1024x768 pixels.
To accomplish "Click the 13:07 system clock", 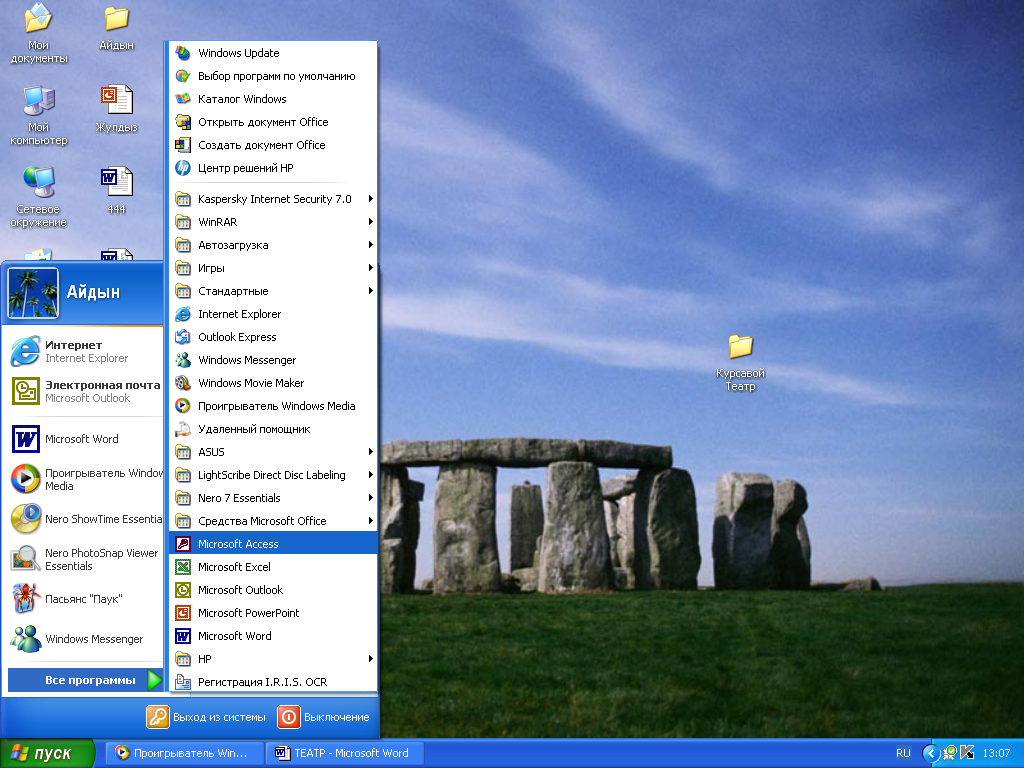I will click(x=996, y=753).
